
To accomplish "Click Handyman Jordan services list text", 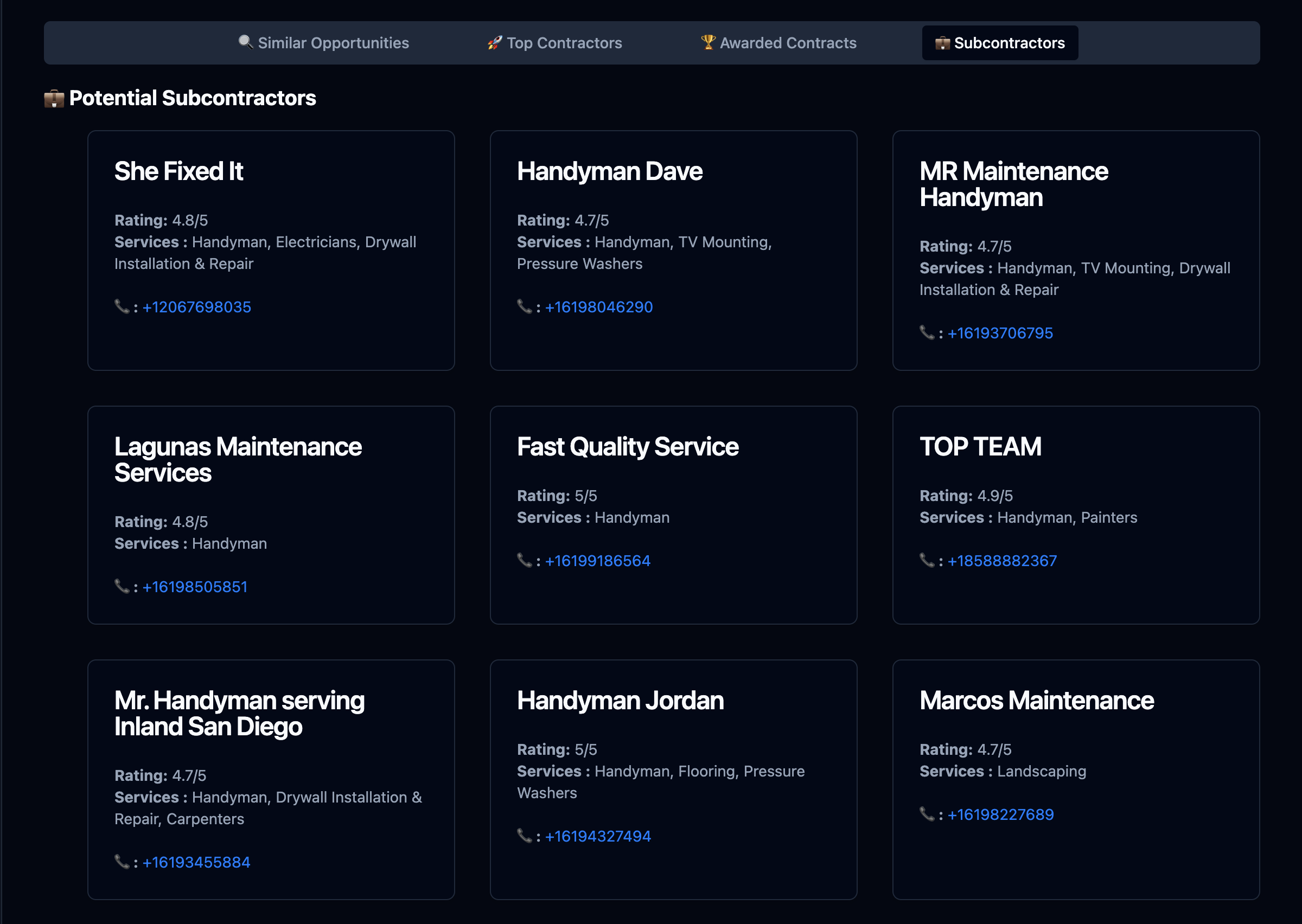I will (x=661, y=782).
